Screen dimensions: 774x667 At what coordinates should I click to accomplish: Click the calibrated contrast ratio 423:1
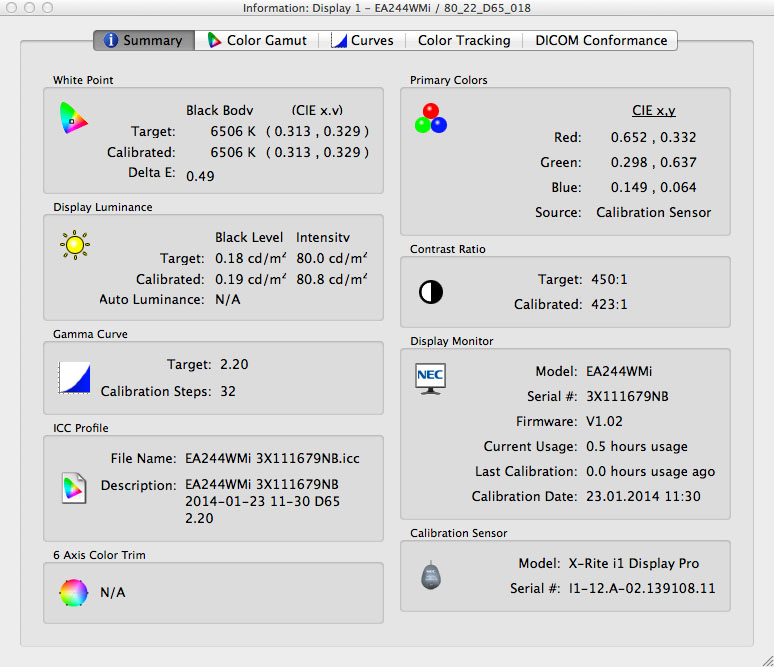(x=609, y=304)
